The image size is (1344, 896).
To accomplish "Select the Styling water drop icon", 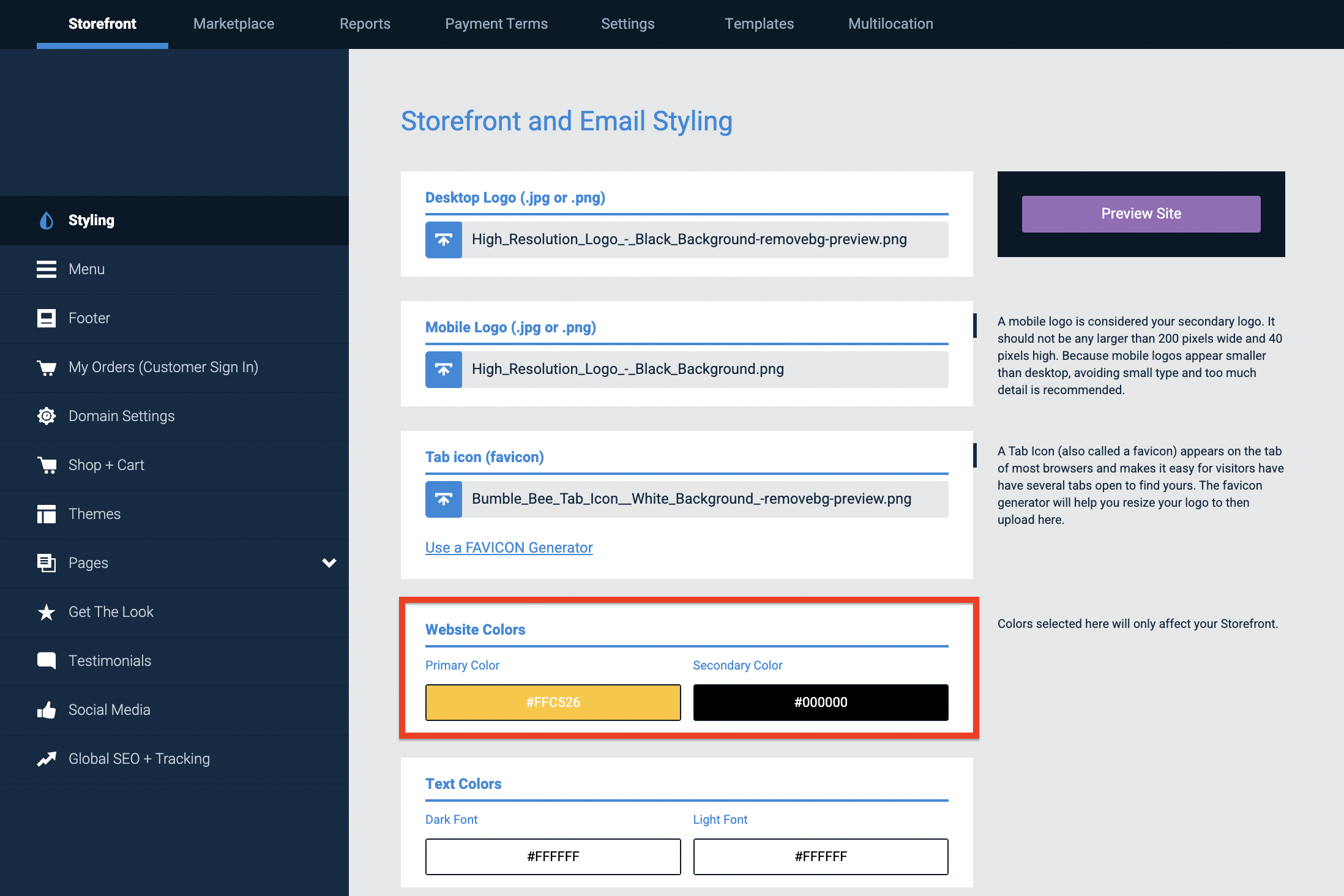I will [47, 220].
